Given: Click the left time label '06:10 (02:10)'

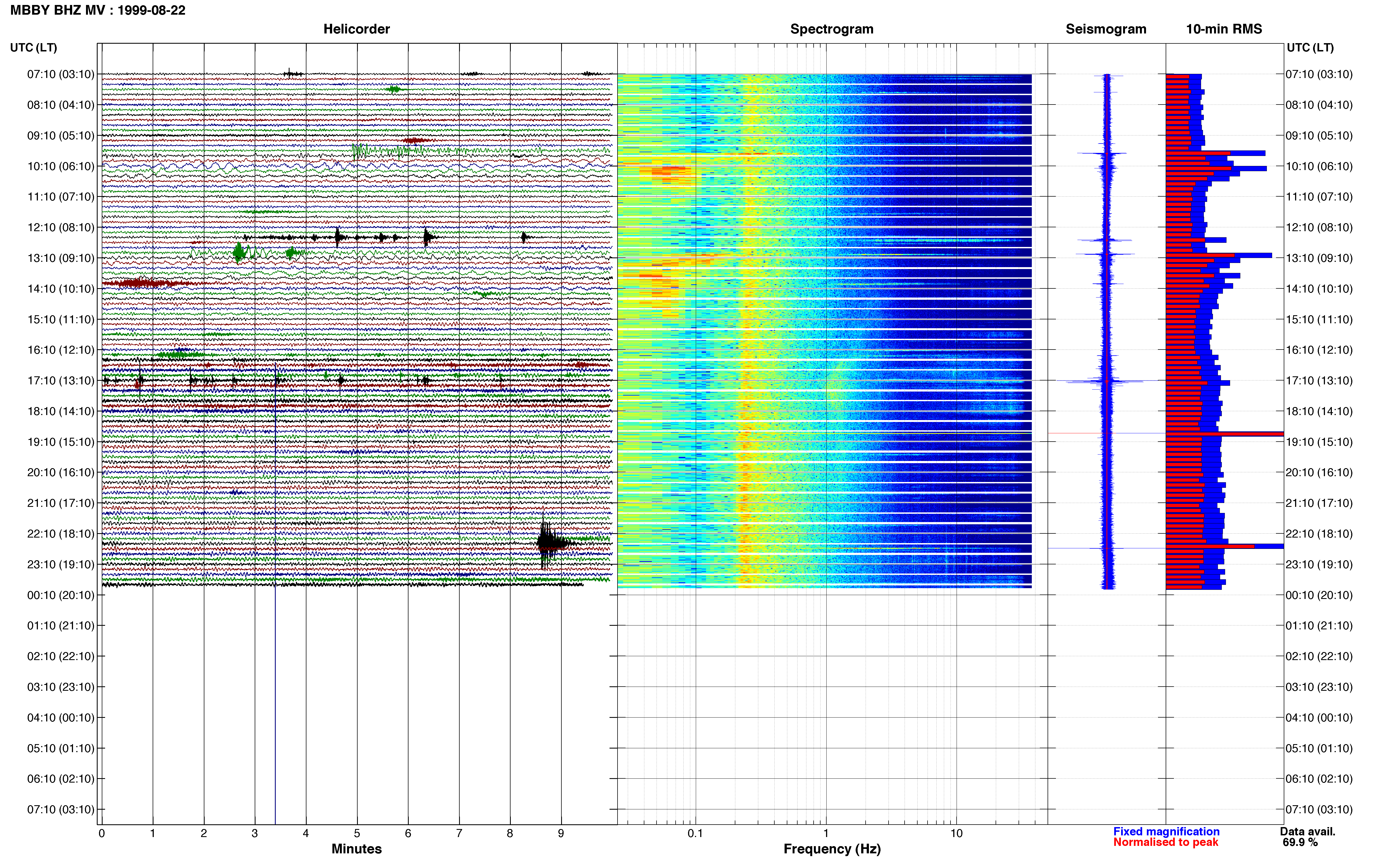Looking at the screenshot, I should 61,779.
